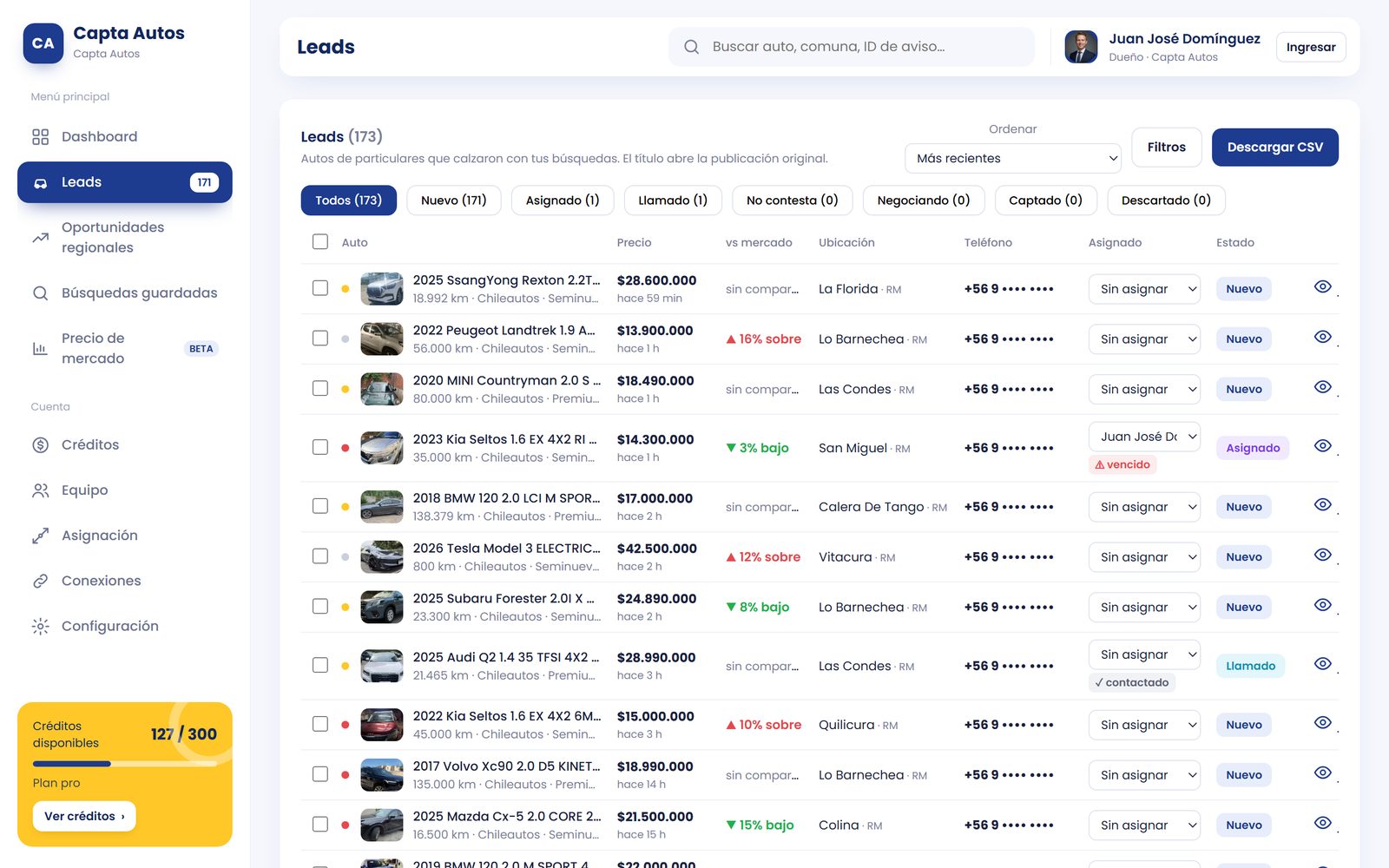The width and height of the screenshot is (1389, 868).
Task: Check the Tesla Model 3 row checkbox
Action: coord(320,556)
